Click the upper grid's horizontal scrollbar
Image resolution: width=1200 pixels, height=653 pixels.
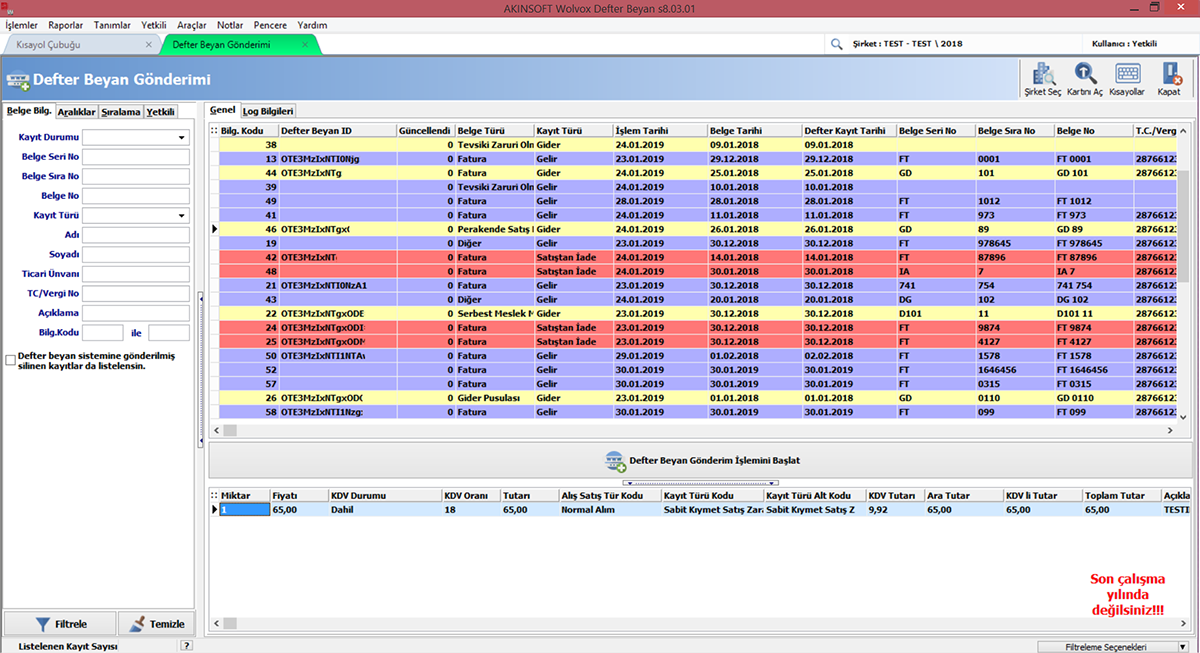(x=690, y=430)
